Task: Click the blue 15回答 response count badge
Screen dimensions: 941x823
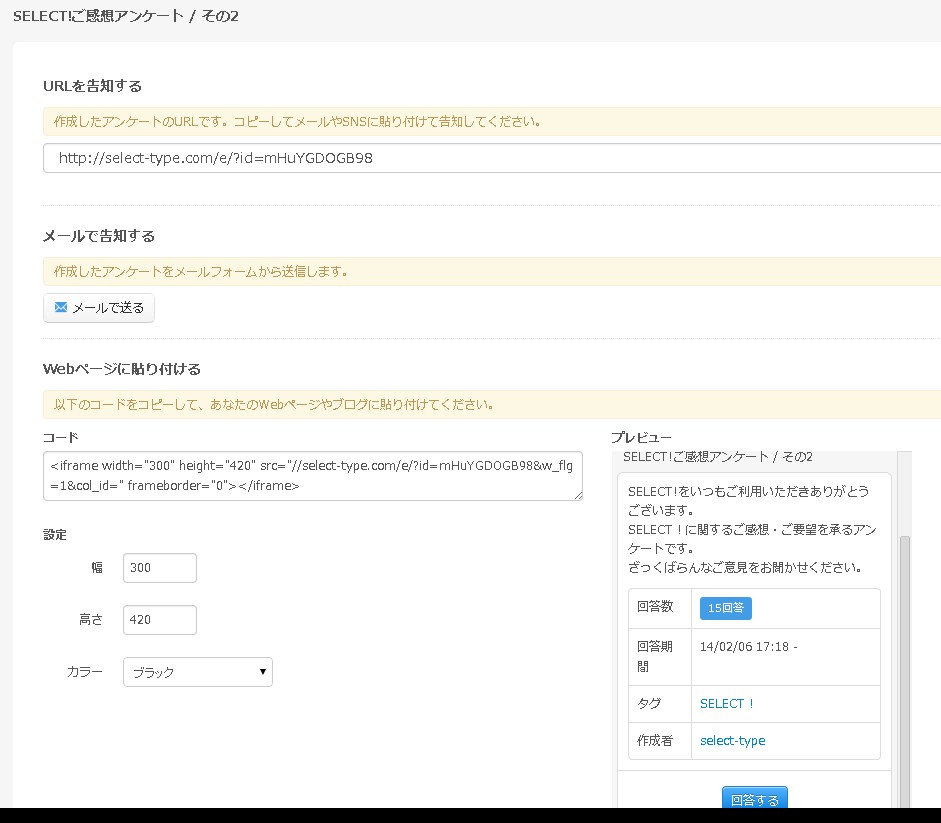Action: 725,608
